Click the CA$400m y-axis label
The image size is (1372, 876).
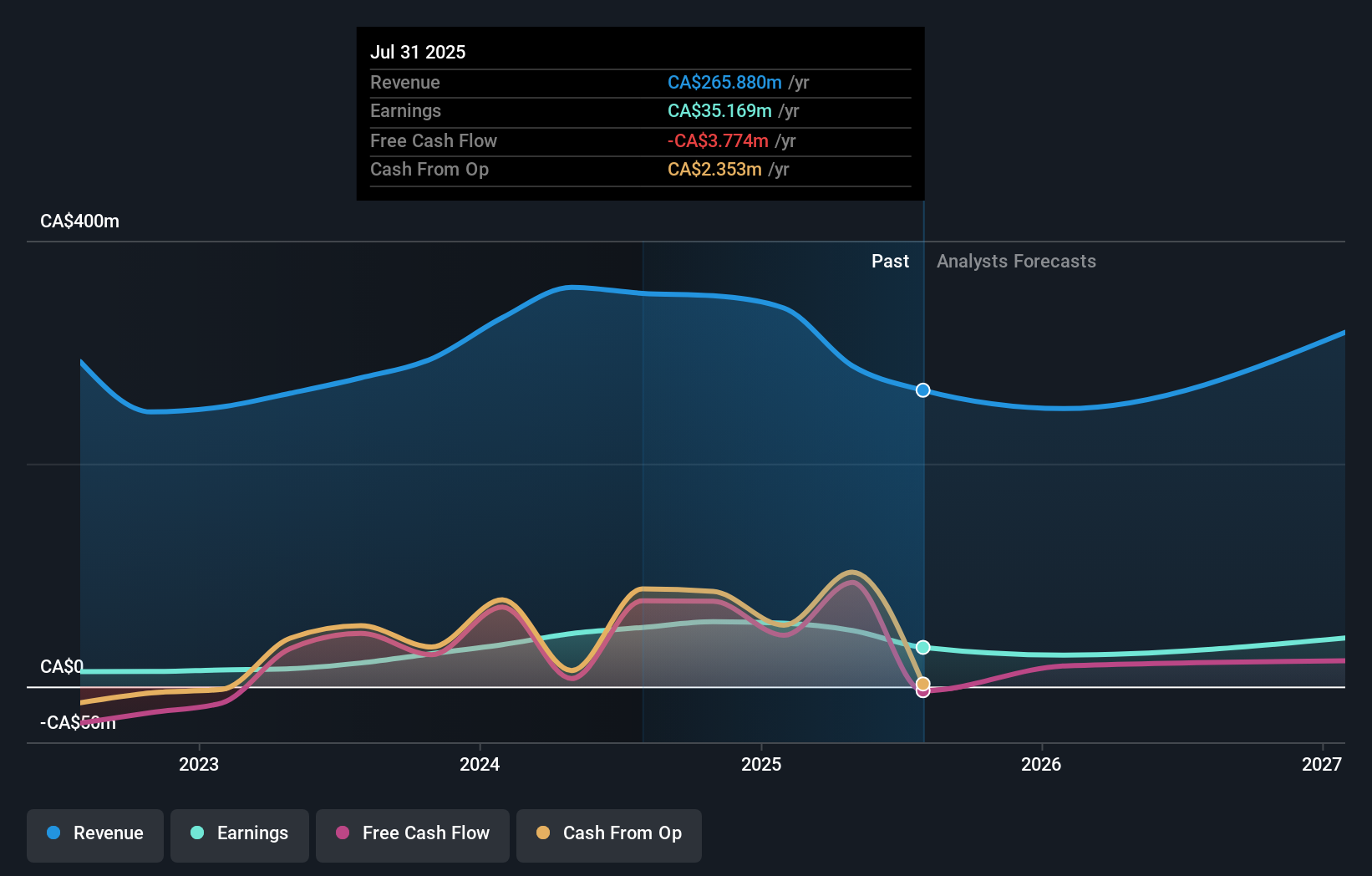[79, 222]
